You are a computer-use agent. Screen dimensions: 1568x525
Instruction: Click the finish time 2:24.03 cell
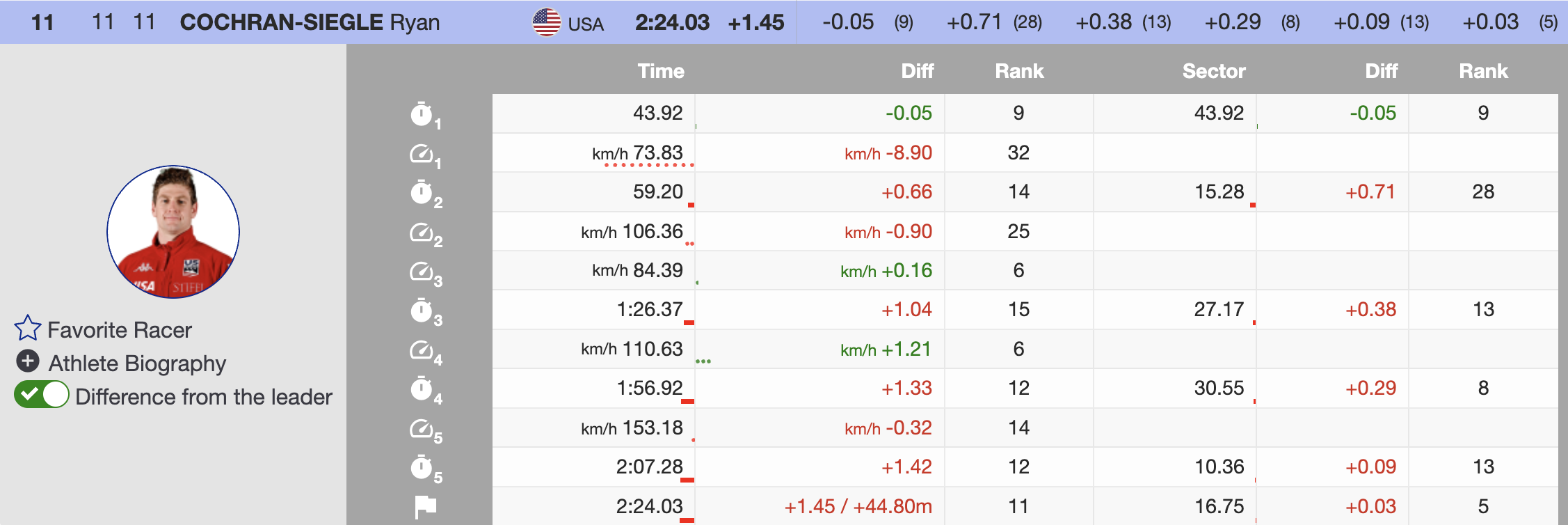[x=649, y=506]
